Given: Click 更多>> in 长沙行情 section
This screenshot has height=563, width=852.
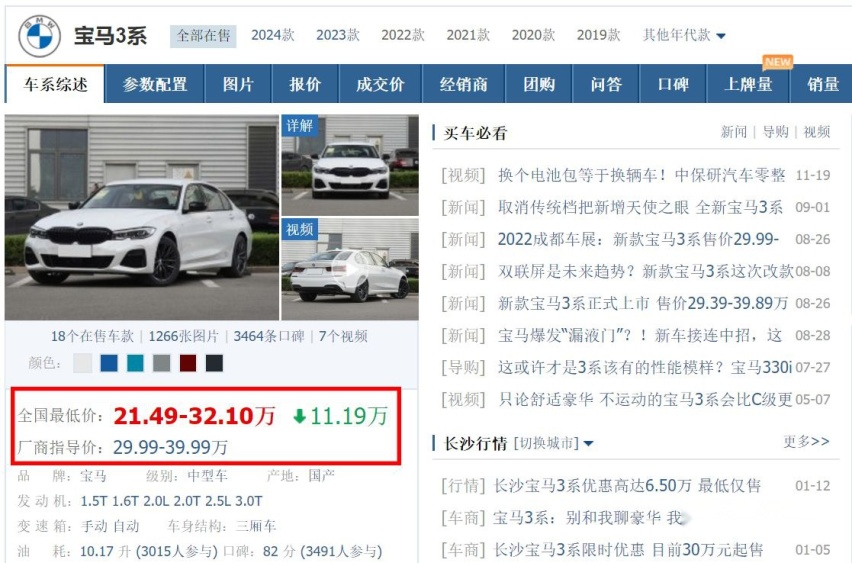Looking at the screenshot, I should coord(806,441).
